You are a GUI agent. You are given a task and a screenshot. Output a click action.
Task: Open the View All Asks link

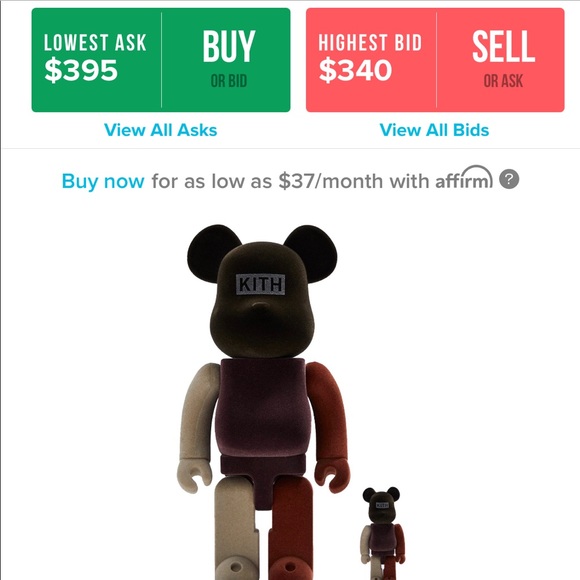(161, 130)
